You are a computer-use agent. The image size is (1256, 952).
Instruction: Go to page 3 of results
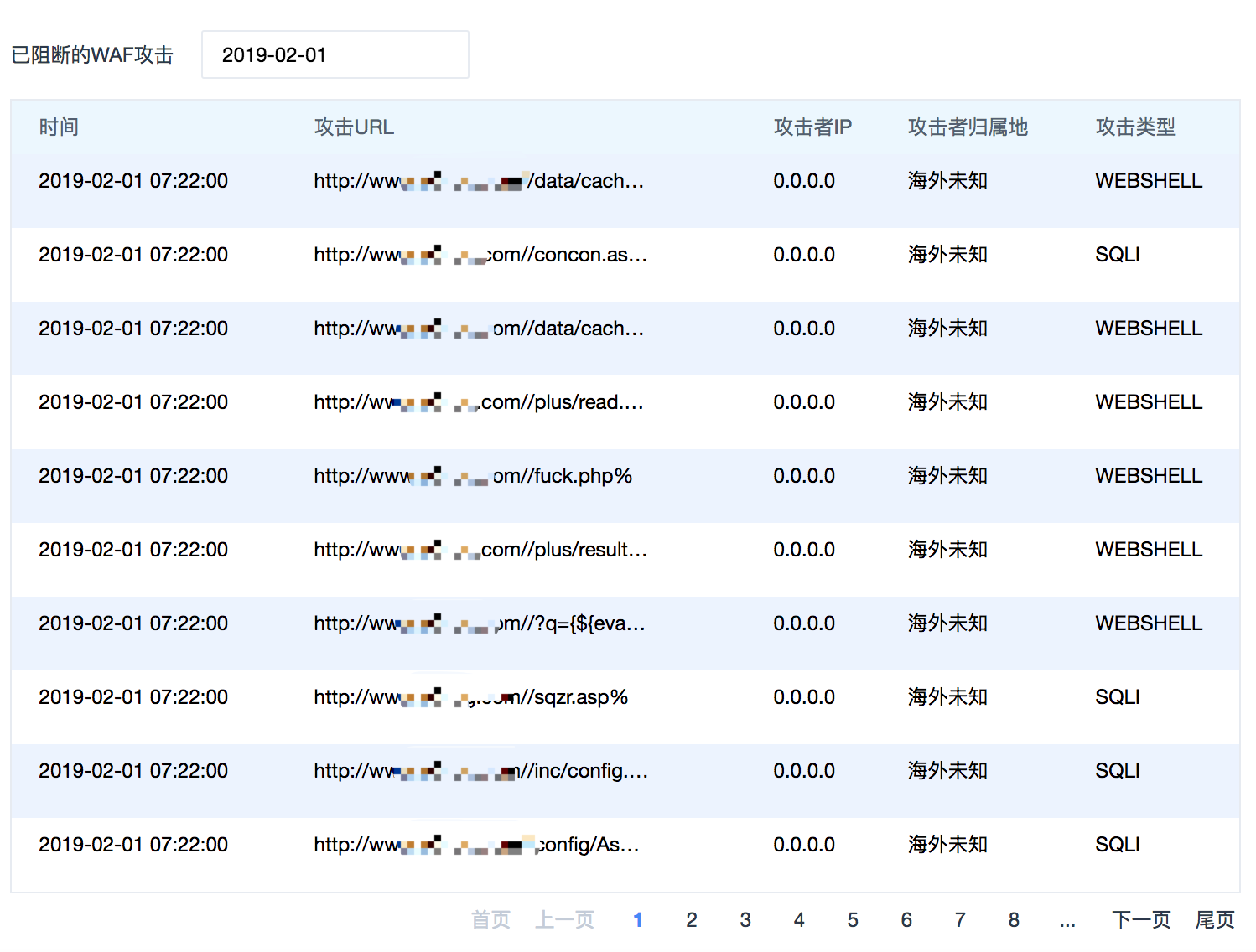coord(745,920)
